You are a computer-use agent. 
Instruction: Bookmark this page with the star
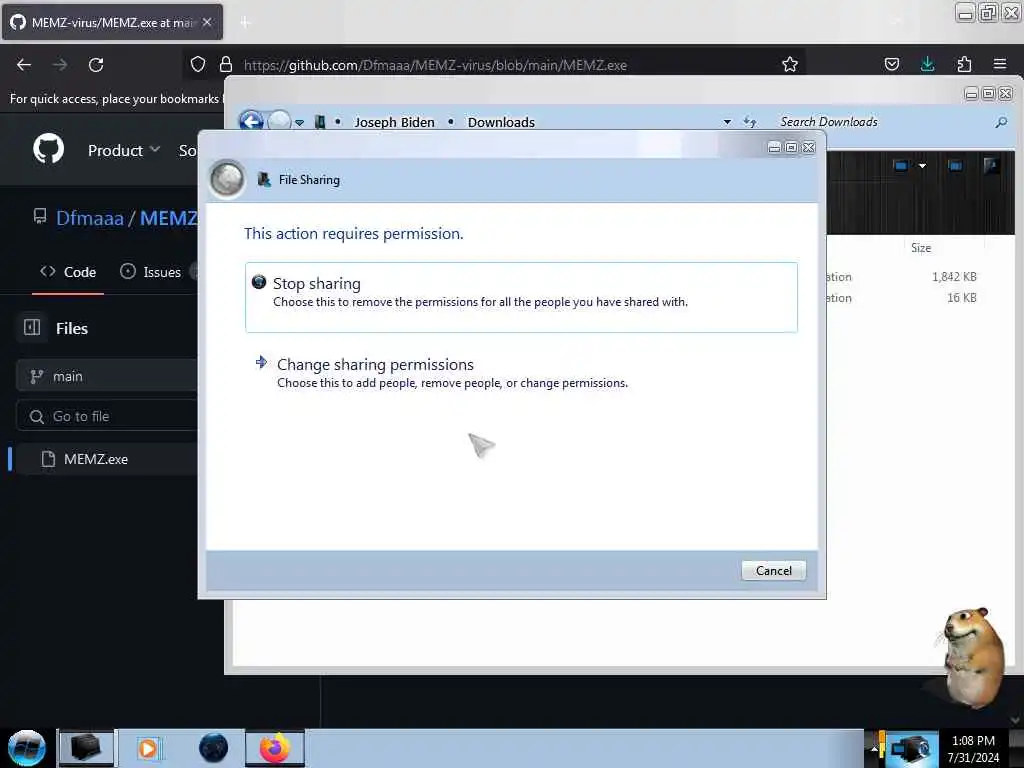(790, 64)
